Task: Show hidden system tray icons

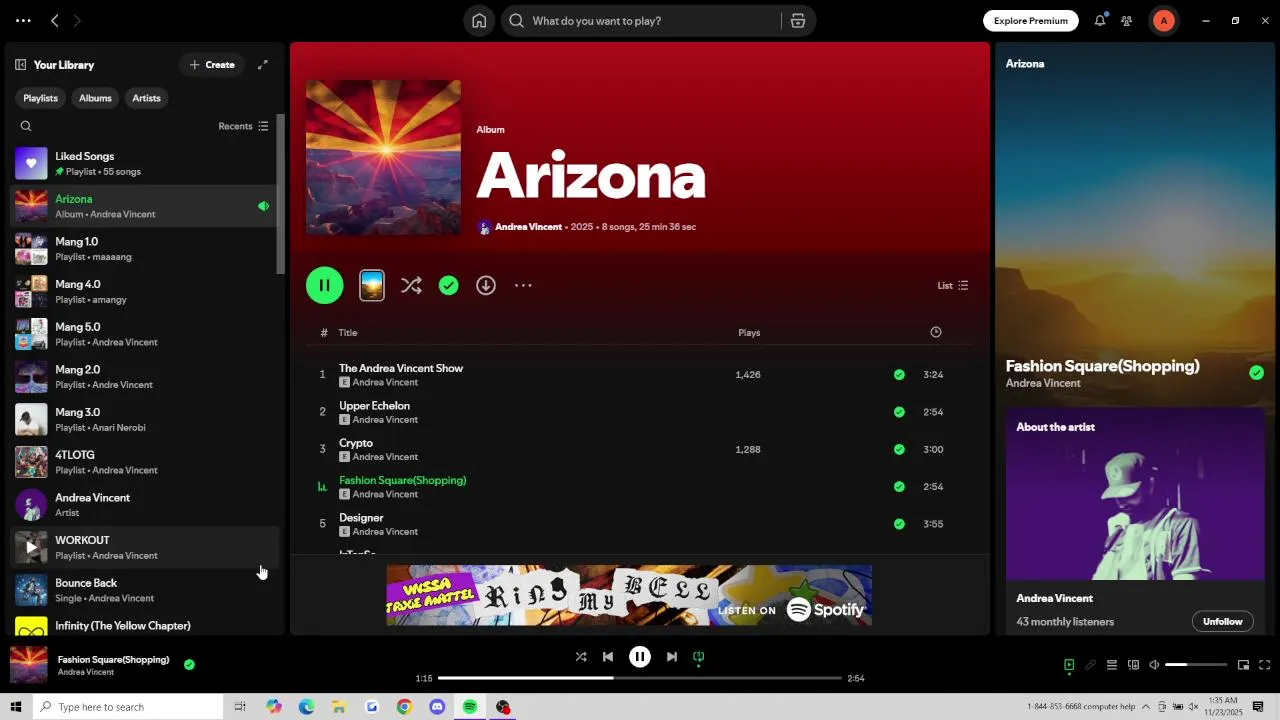Action: 1146,707
